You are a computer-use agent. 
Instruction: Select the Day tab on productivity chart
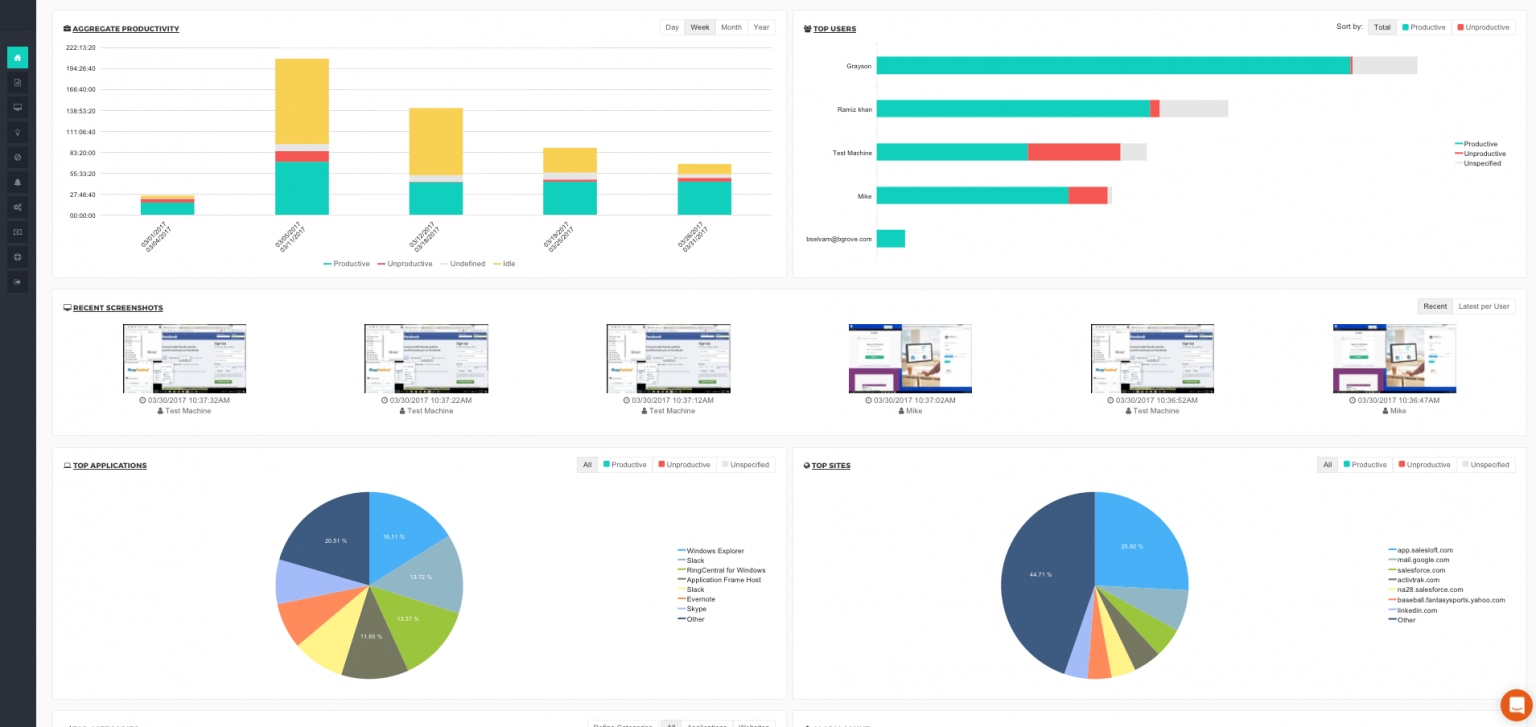[x=671, y=27]
